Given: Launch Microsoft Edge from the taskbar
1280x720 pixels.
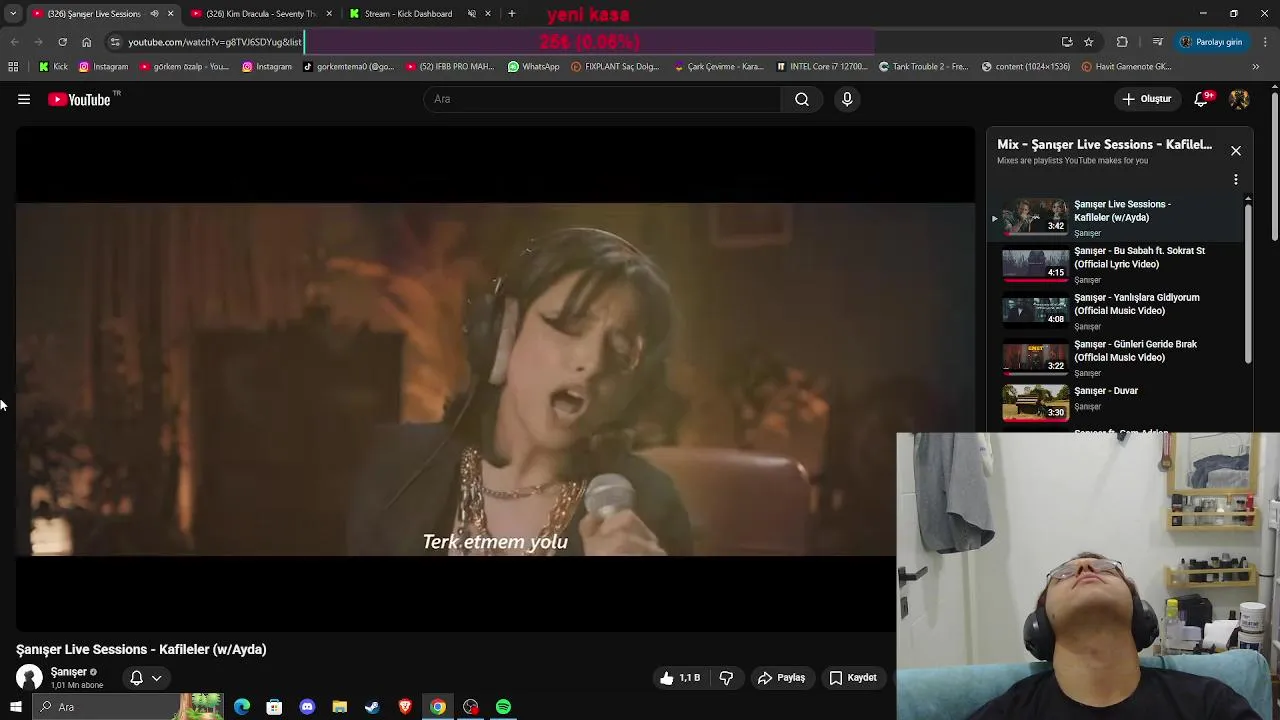Looking at the screenshot, I should tap(242, 707).
